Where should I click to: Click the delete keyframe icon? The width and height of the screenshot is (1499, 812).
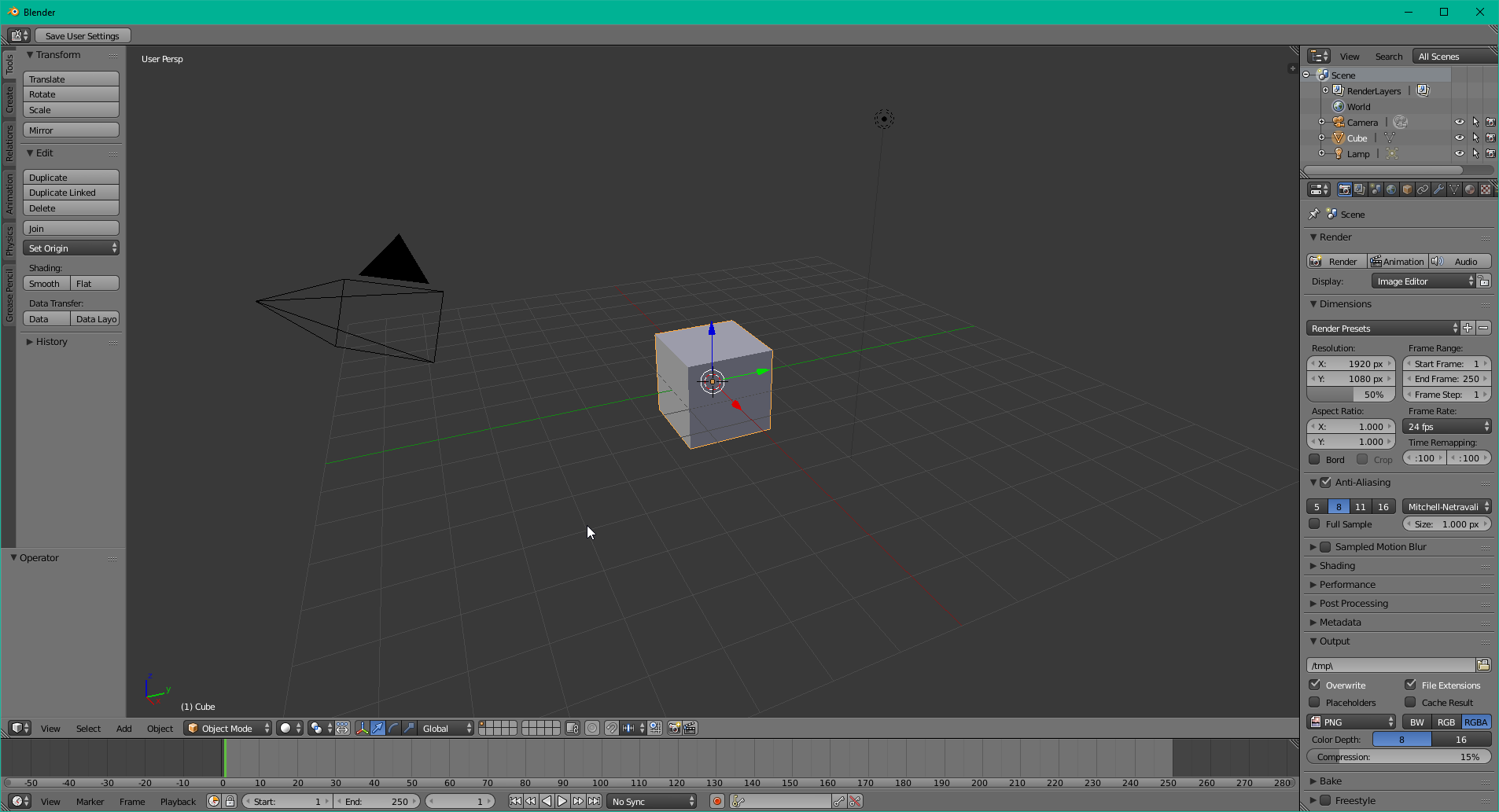(856, 801)
